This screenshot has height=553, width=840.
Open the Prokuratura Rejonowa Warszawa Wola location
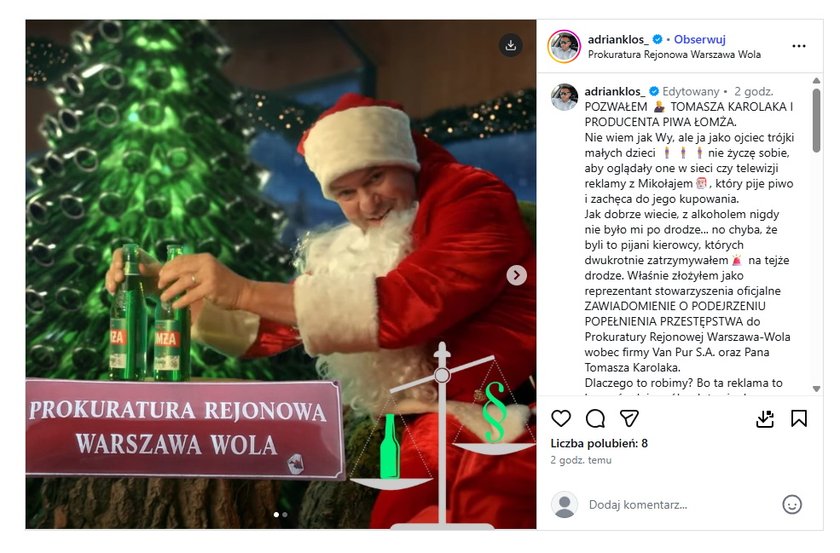674,54
